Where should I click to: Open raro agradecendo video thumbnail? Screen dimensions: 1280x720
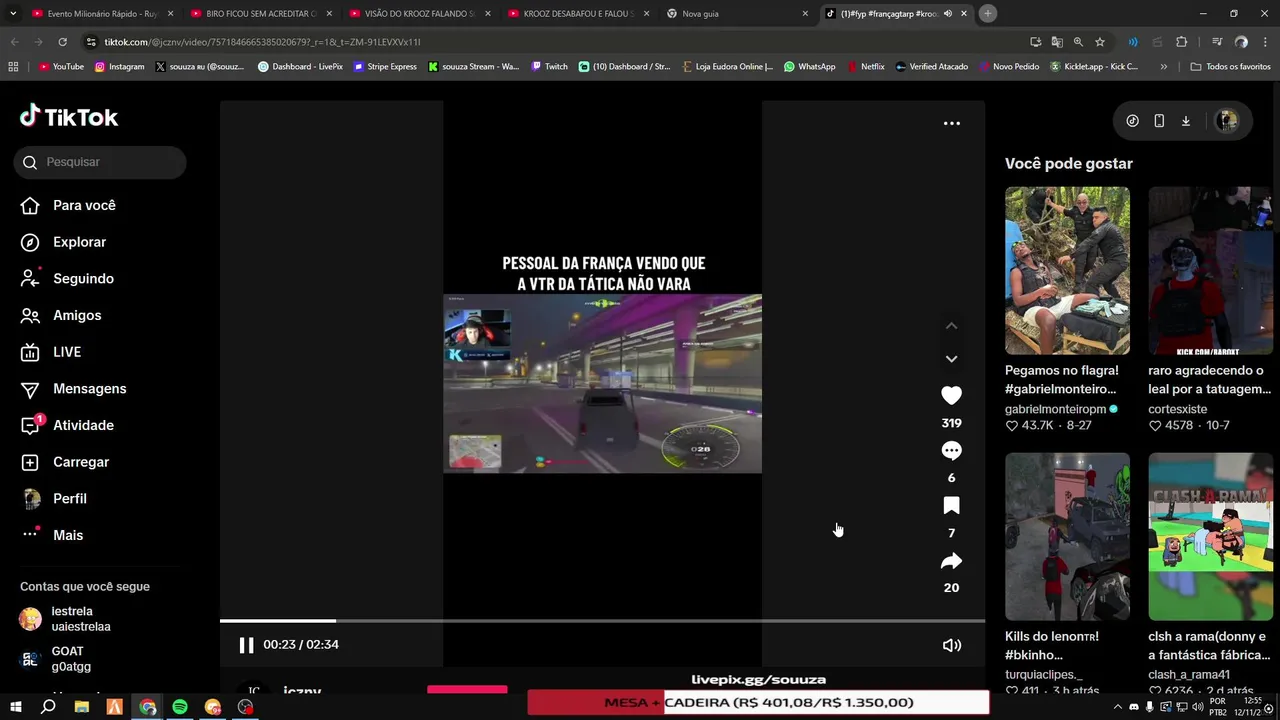point(1211,270)
